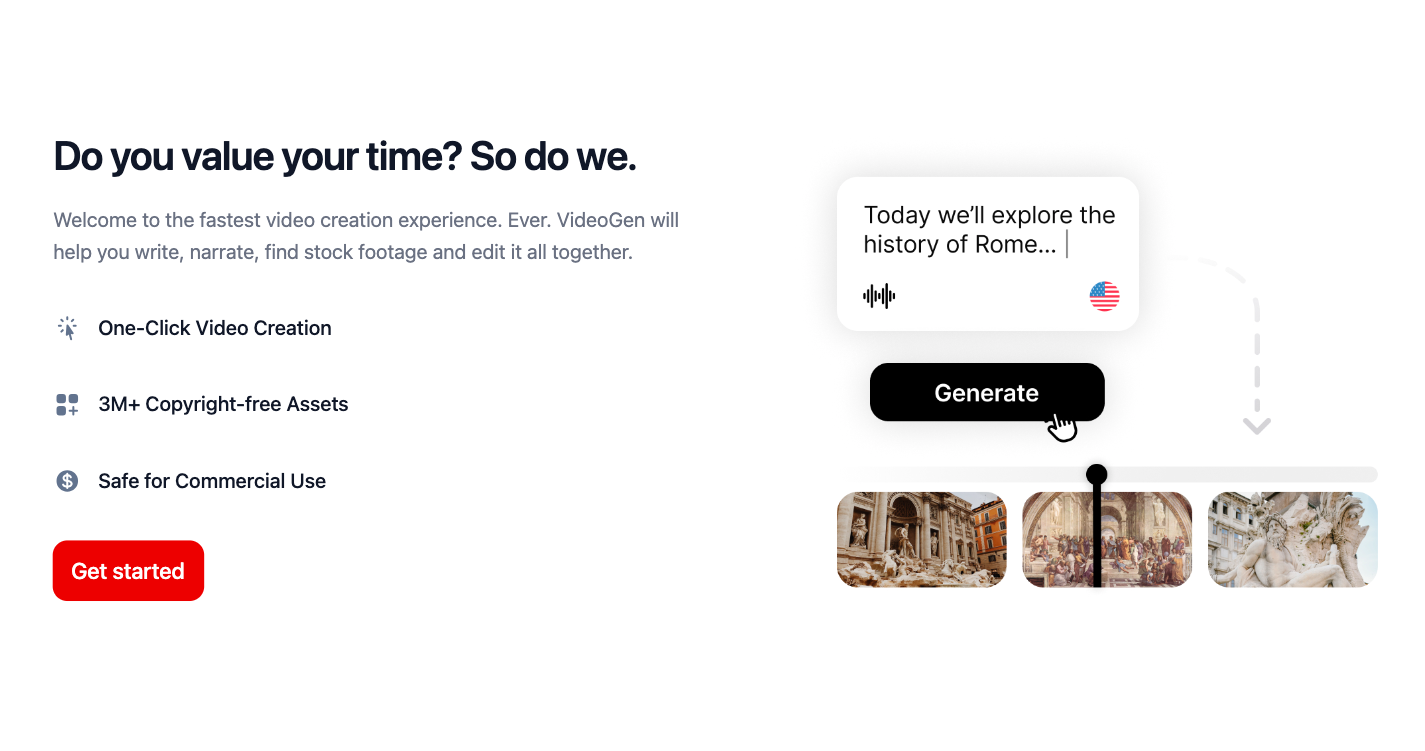Viewport: 1425px width, 751px height.
Task: Click the dollar sign commercial use icon
Action: click(x=67, y=481)
